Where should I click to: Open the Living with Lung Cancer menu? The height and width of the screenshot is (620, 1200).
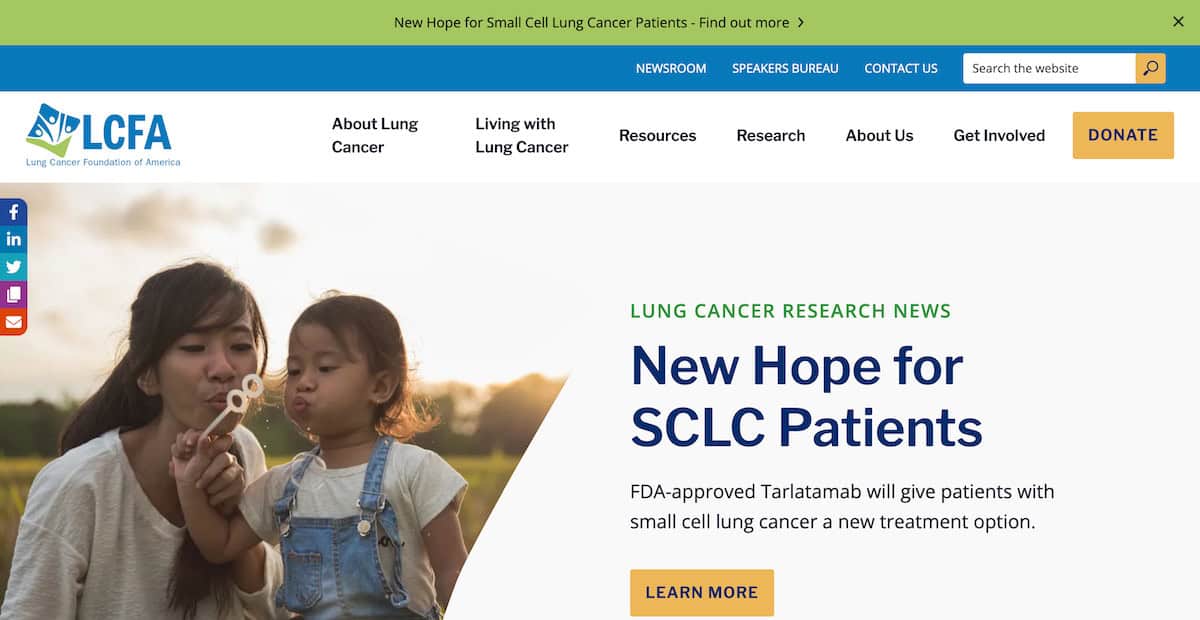click(521, 135)
